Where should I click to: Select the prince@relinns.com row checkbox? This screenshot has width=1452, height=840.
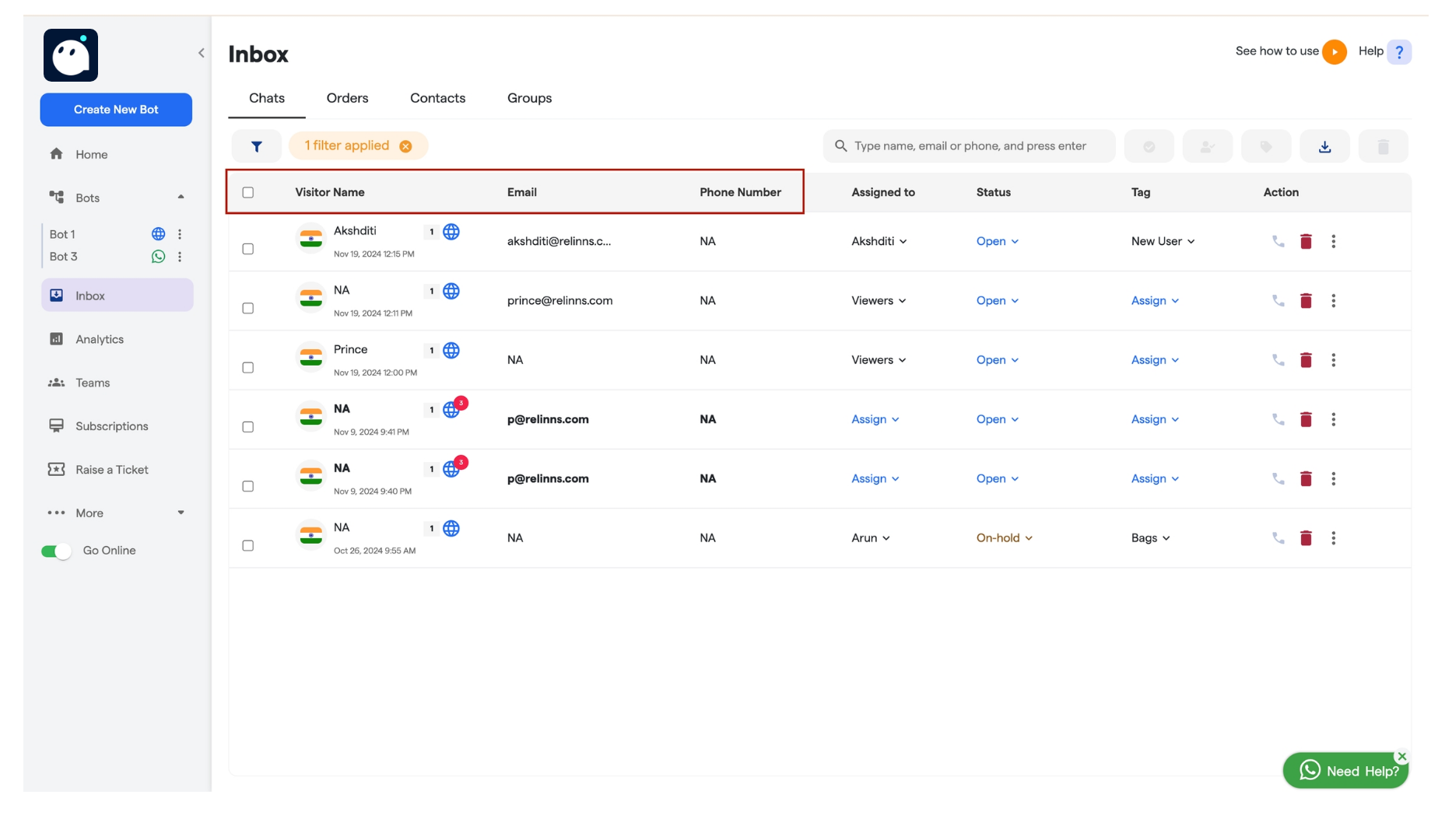tap(248, 308)
